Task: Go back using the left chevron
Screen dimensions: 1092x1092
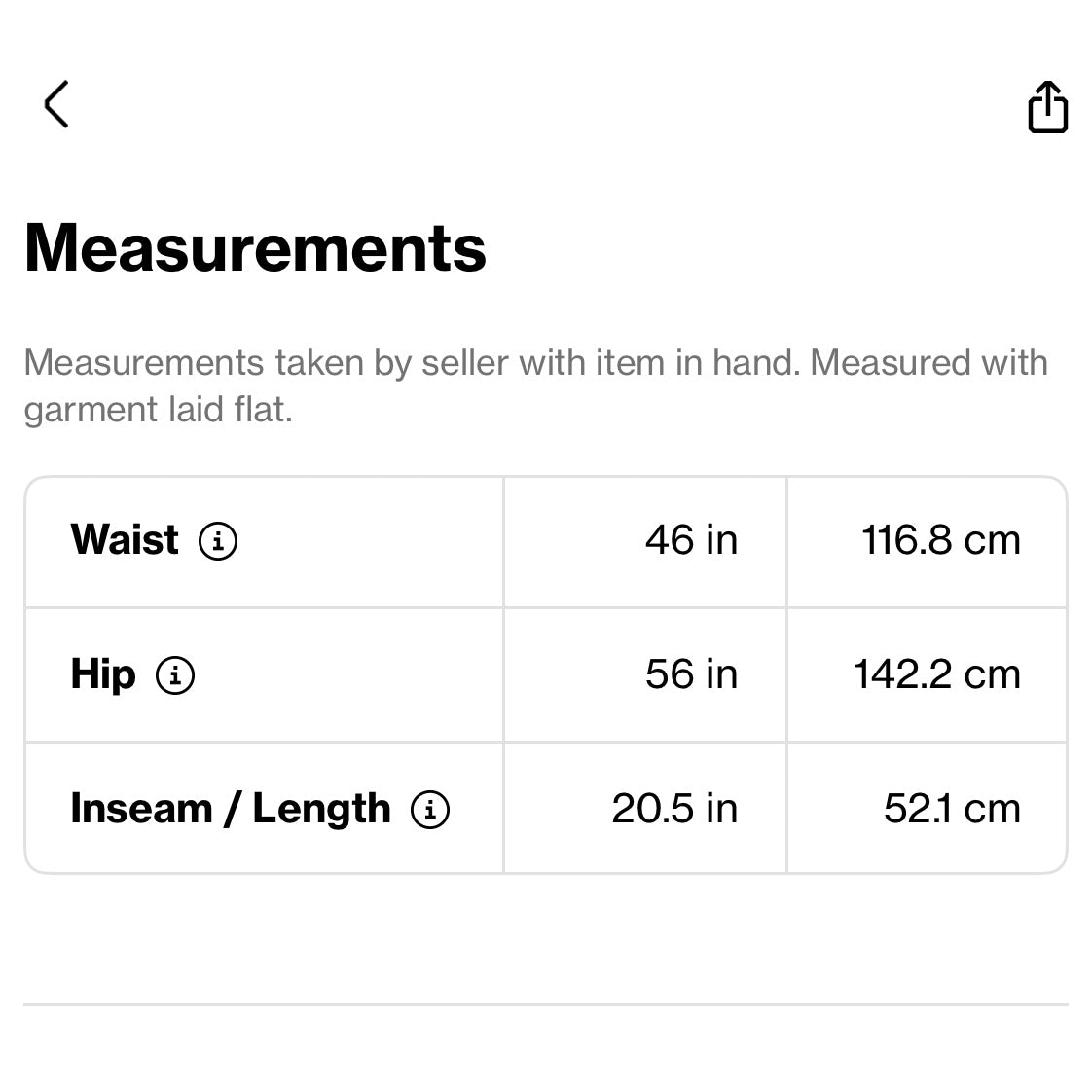Action: click(x=56, y=104)
